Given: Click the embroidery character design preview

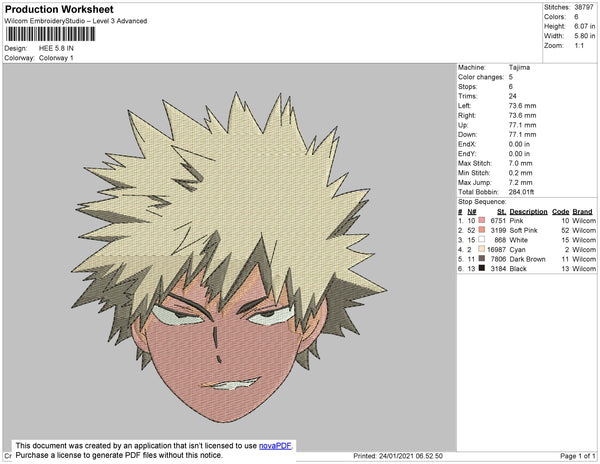Looking at the screenshot, I should pyautogui.click(x=229, y=257).
